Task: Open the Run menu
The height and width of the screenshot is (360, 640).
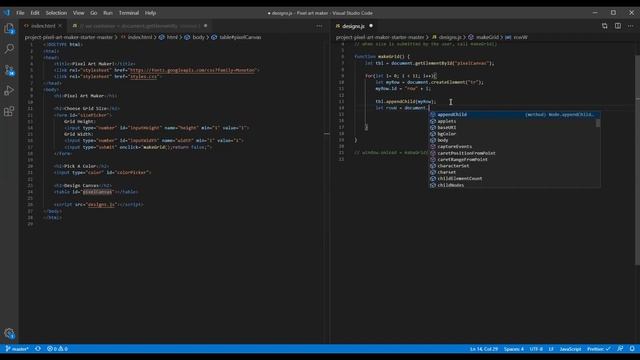Action: click(x=108, y=13)
